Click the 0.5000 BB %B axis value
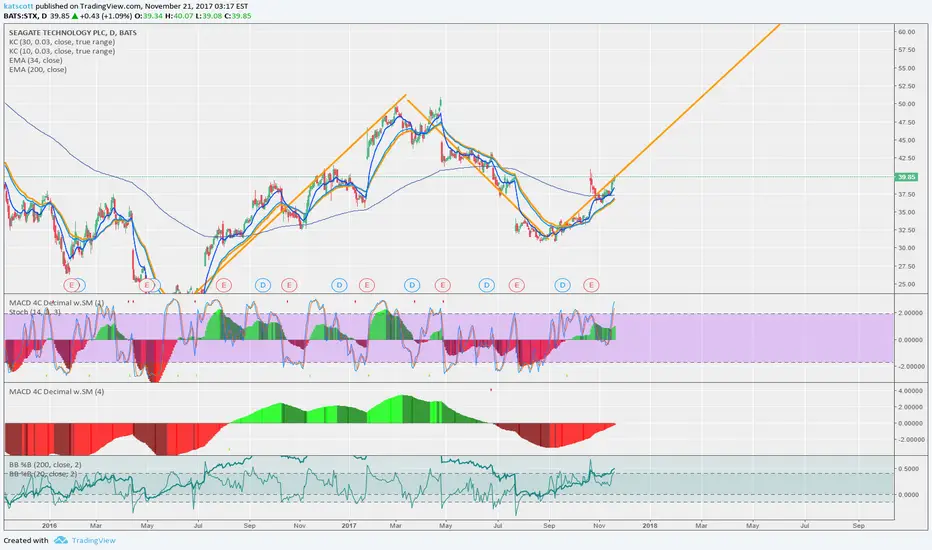Image resolution: width=932 pixels, height=550 pixels. point(909,469)
